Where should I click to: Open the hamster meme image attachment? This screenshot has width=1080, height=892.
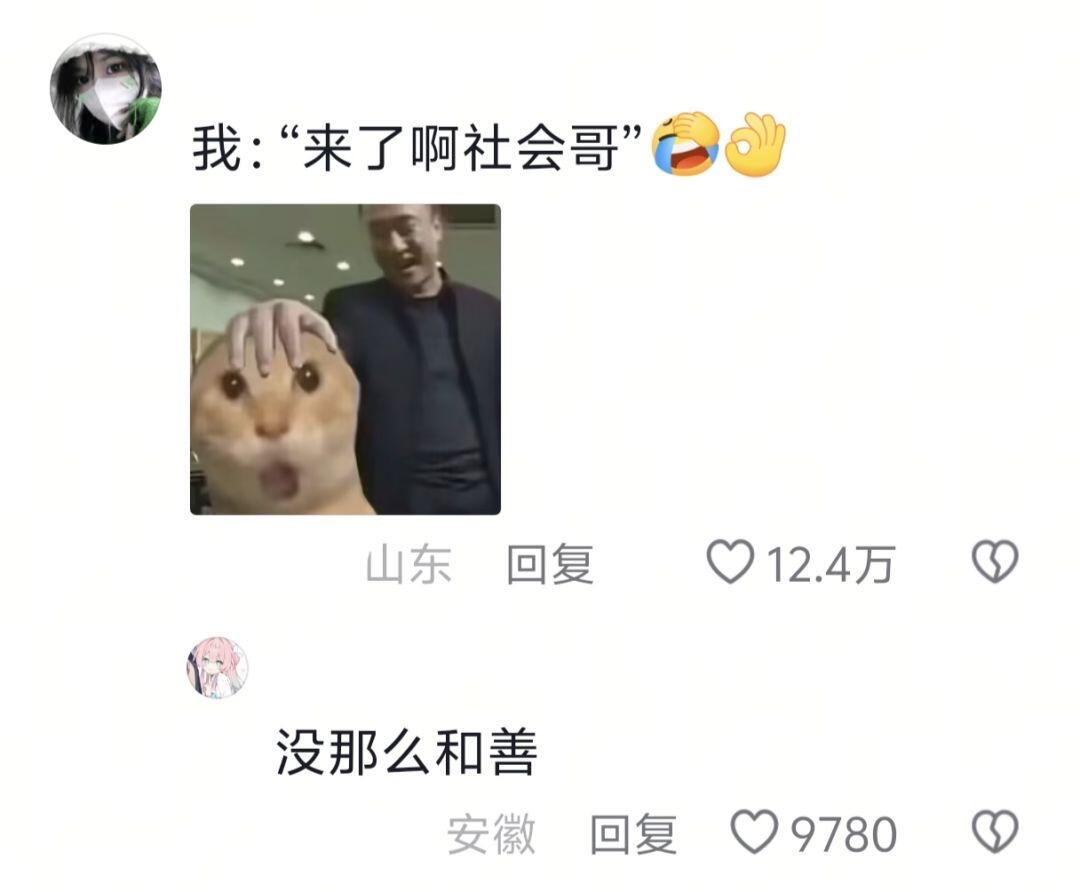(345, 359)
